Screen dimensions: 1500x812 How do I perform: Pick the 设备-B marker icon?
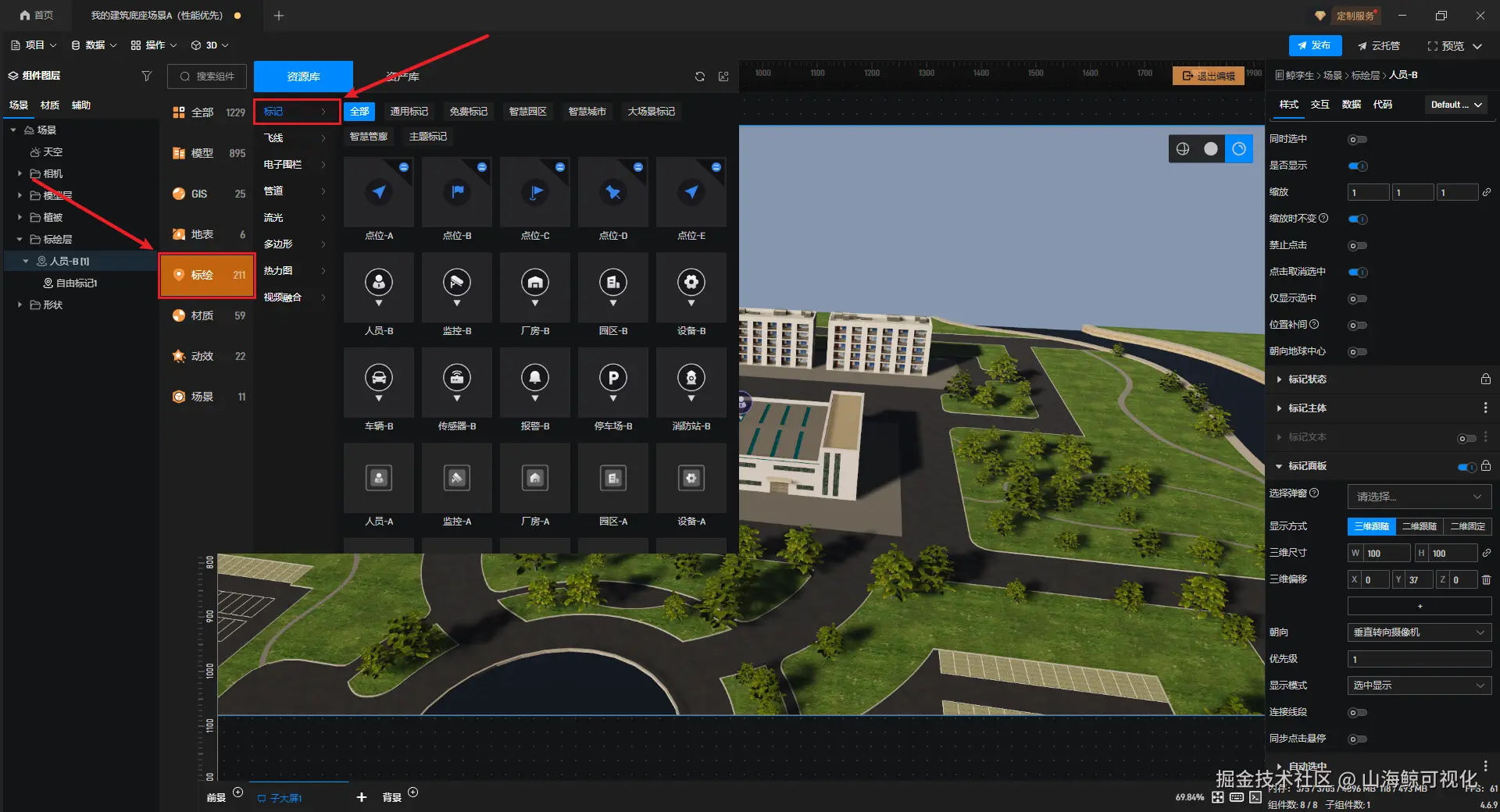[691, 287]
